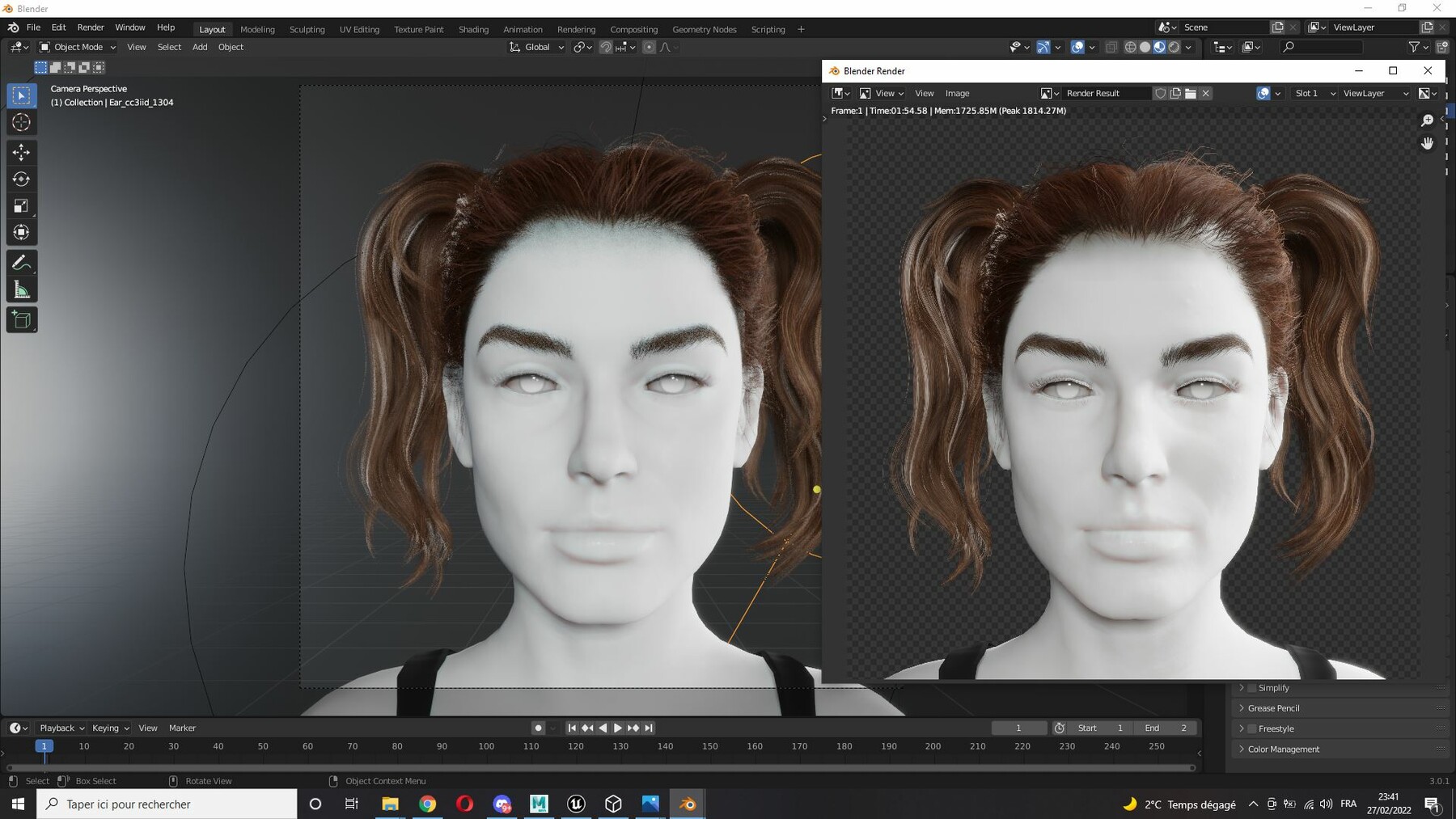
Task: Click the Start frame field in the timeline
Action: [x=1100, y=728]
